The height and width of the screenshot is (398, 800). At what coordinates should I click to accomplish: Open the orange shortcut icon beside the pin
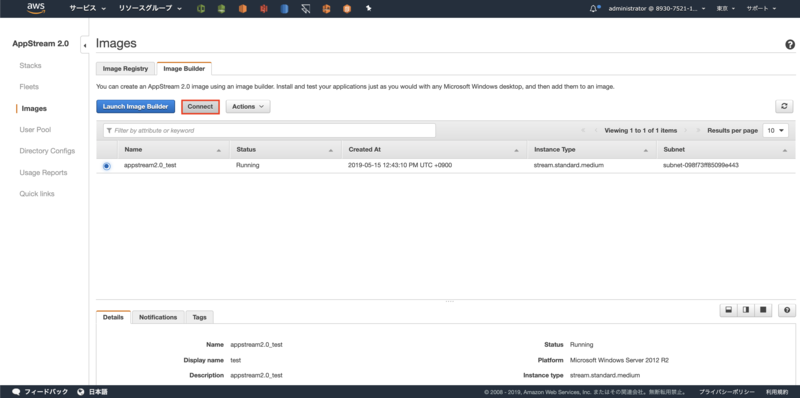(347, 9)
